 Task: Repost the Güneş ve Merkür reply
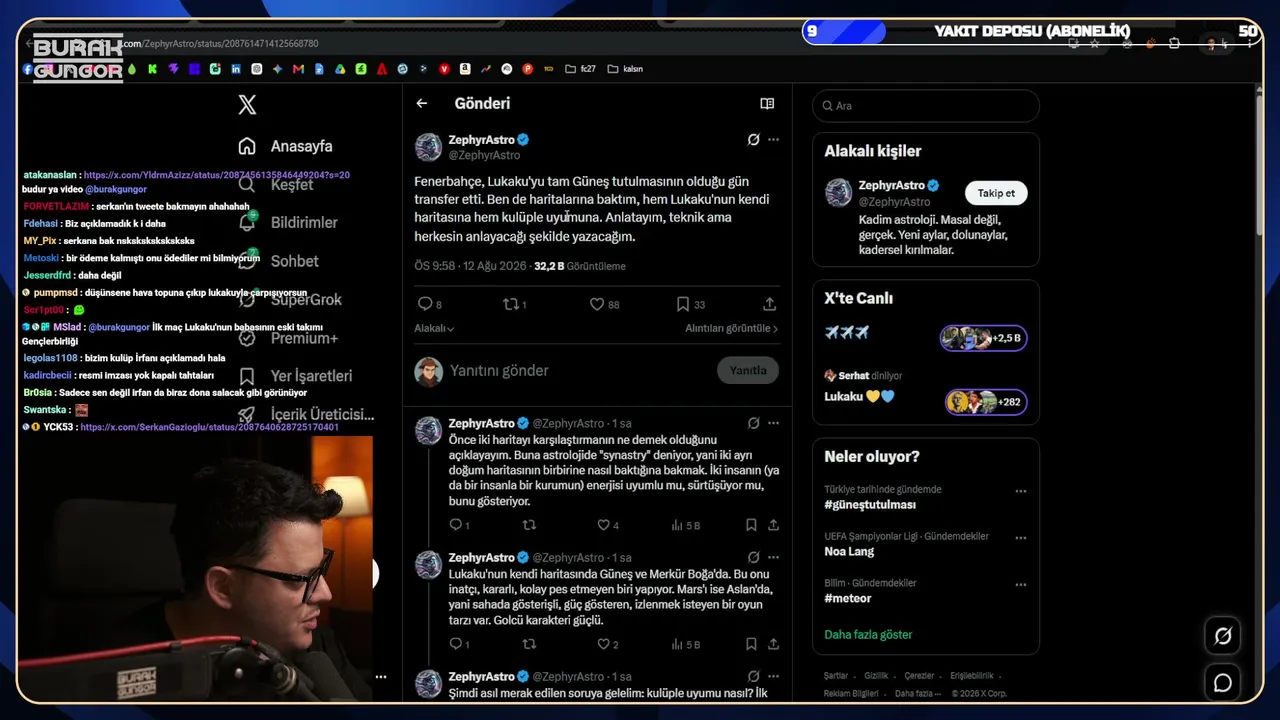pos(529,644)
